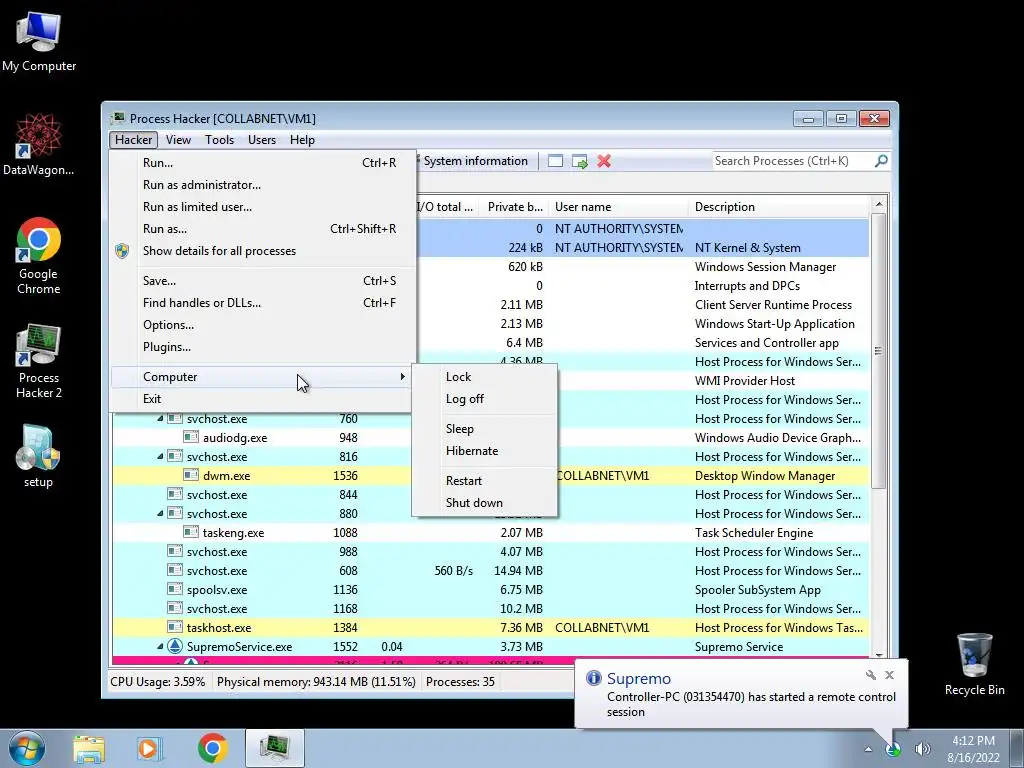Open Chrome from the taskbar
Screen dimensions: 1024x768
click(x=212, y=748)
